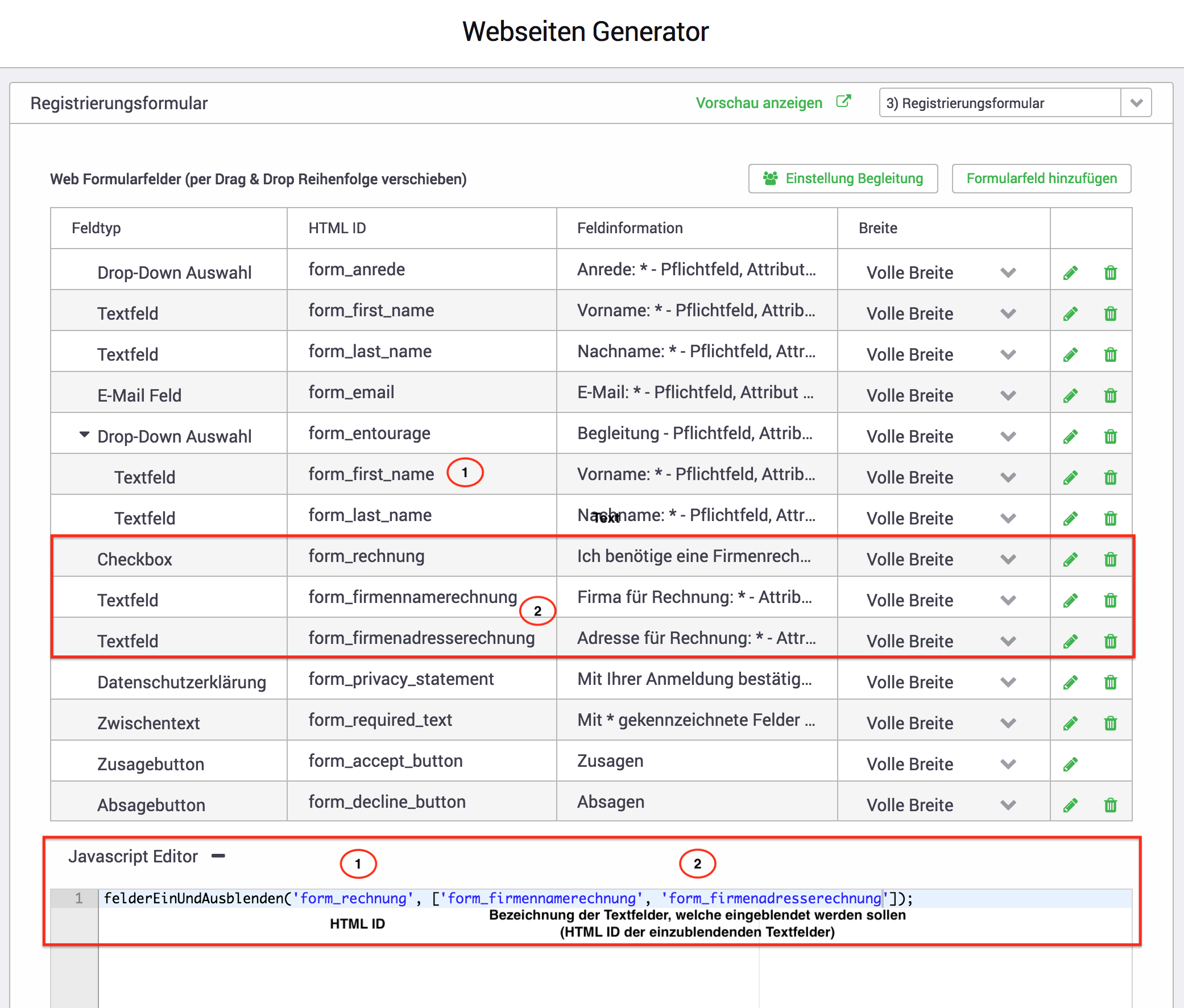This screenshot has width=1184, height=1008.
Task: Edit the form_privacy_statement field
Action: click(x=1070, y=682)
